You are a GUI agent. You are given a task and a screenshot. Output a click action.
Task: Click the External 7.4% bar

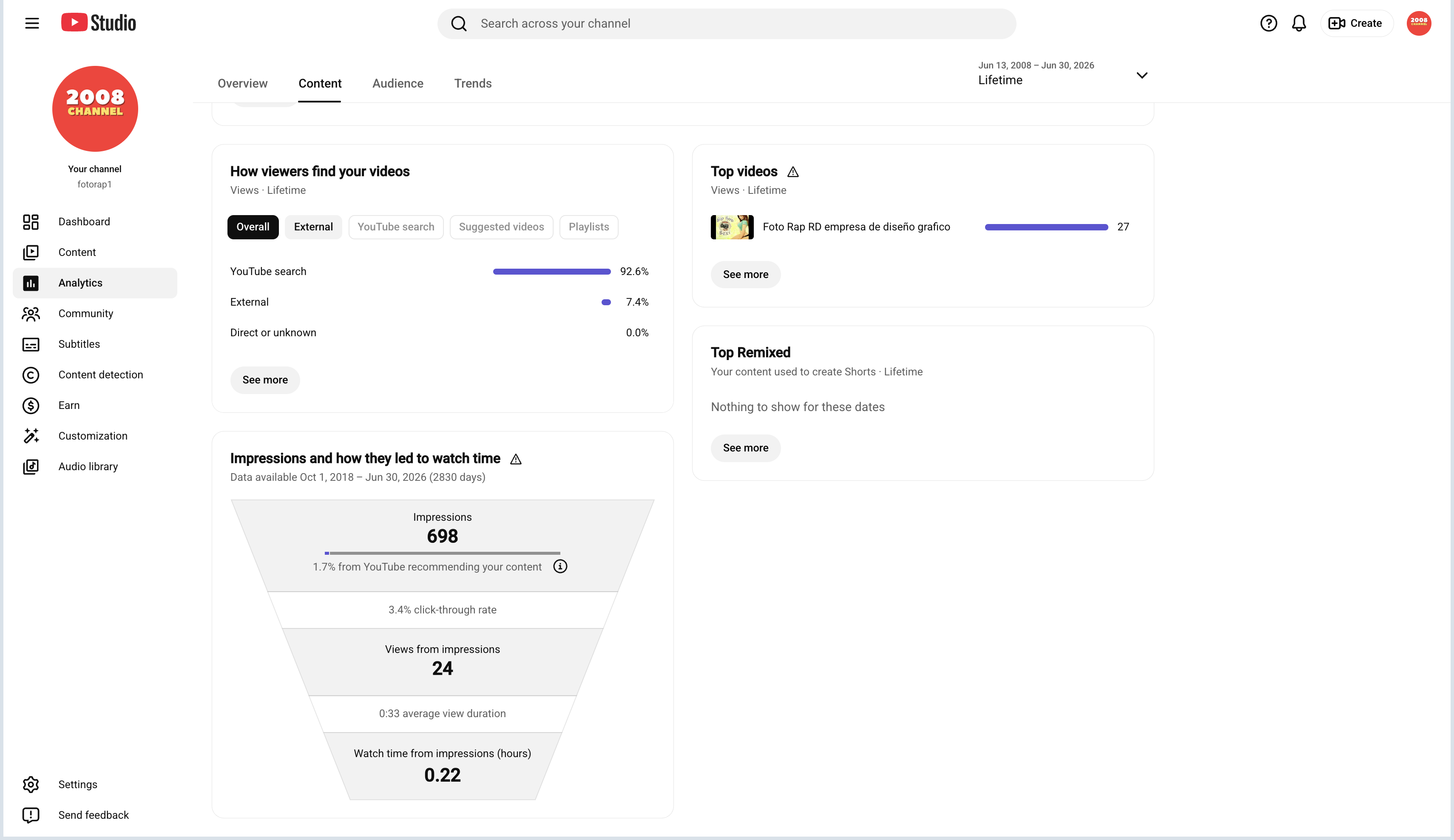(606, 302)
